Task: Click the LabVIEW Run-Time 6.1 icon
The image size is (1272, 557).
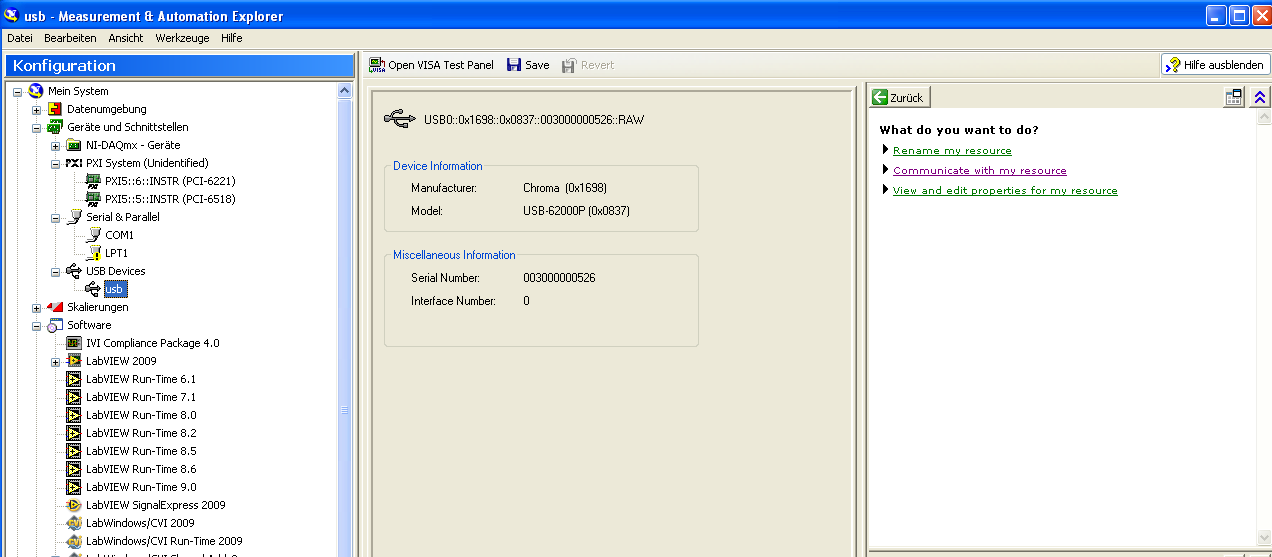Action: click(74, 379)
